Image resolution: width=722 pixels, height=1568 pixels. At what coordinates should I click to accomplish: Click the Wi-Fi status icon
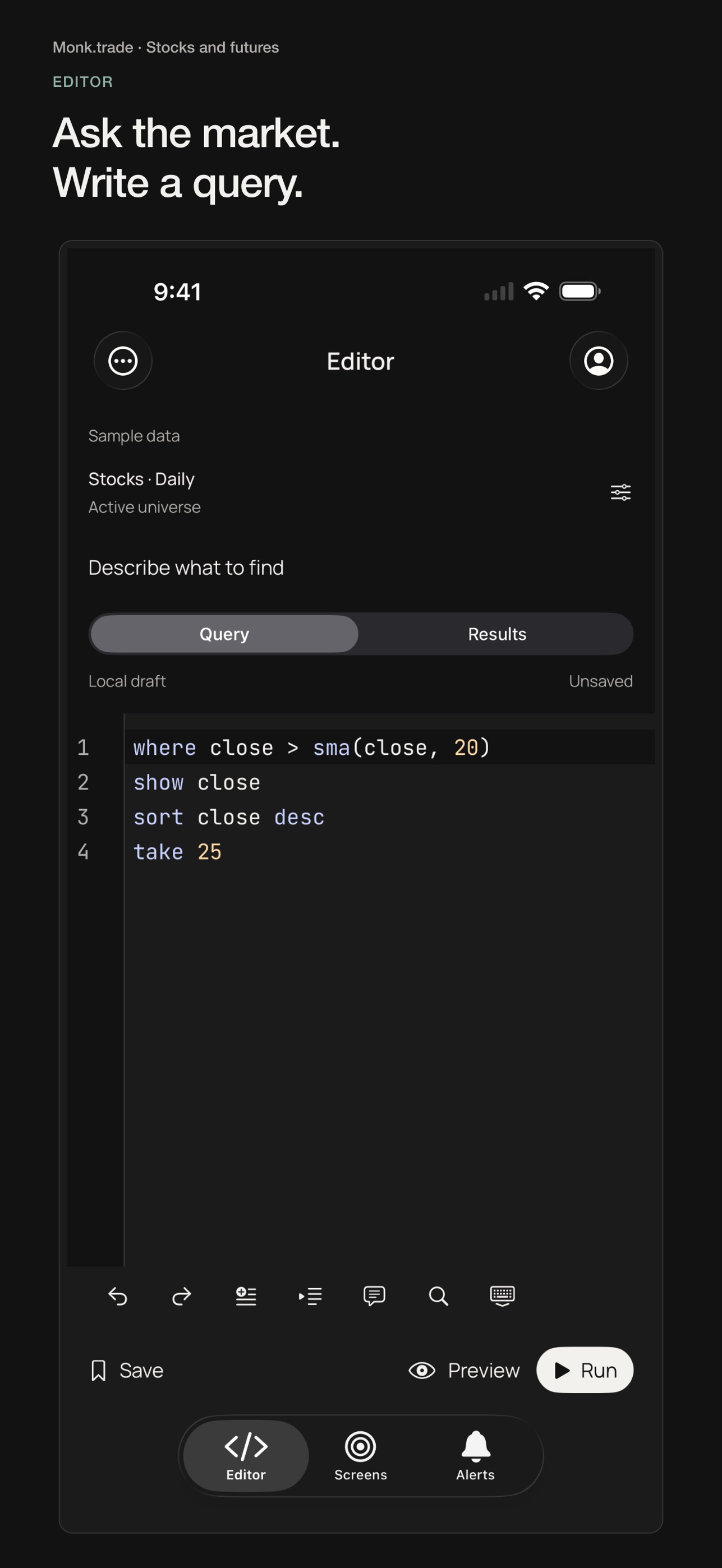pyautogui.click(x=536, y=292)
